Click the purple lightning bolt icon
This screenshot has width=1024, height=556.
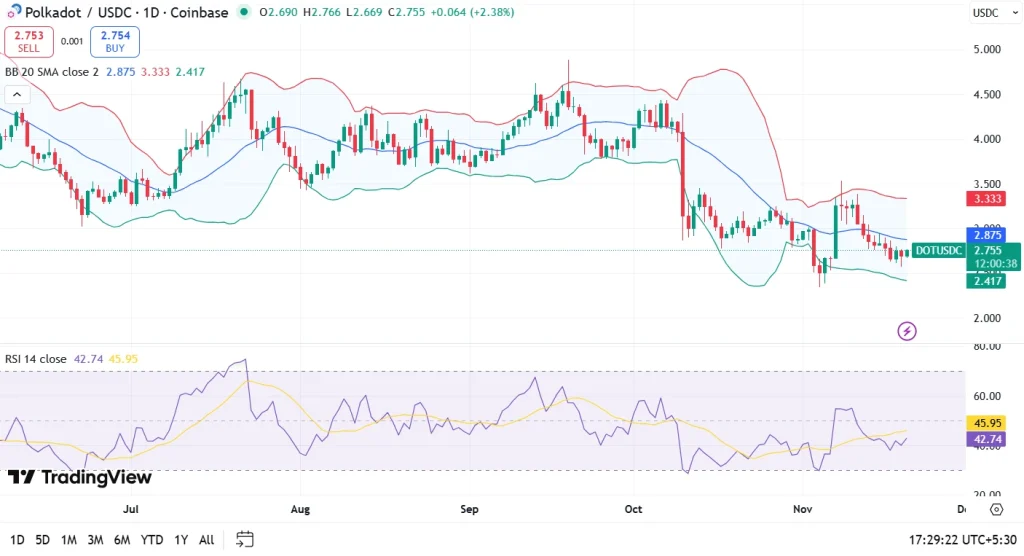907,331
